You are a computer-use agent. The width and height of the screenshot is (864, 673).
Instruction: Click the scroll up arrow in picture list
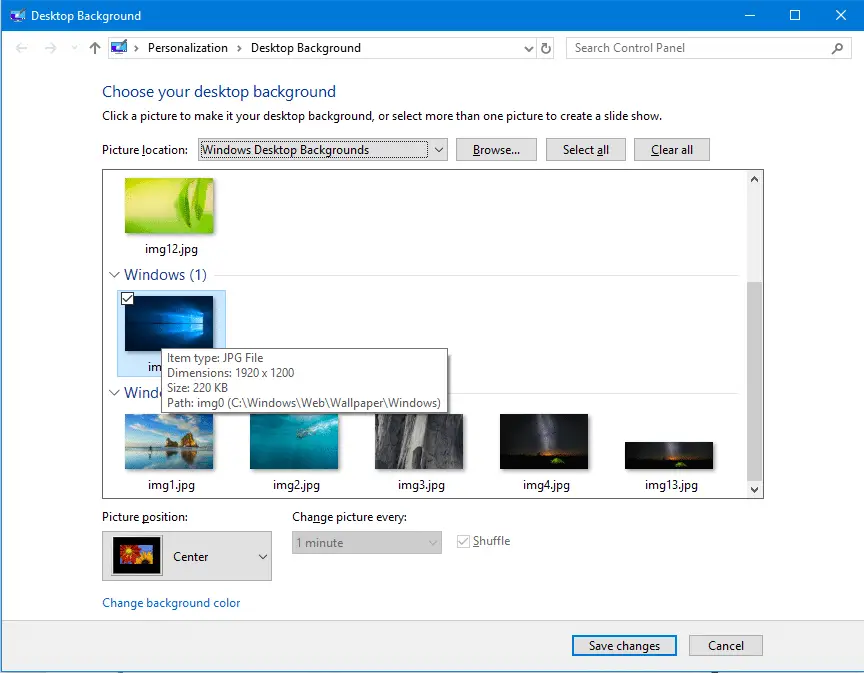point(754,179)
